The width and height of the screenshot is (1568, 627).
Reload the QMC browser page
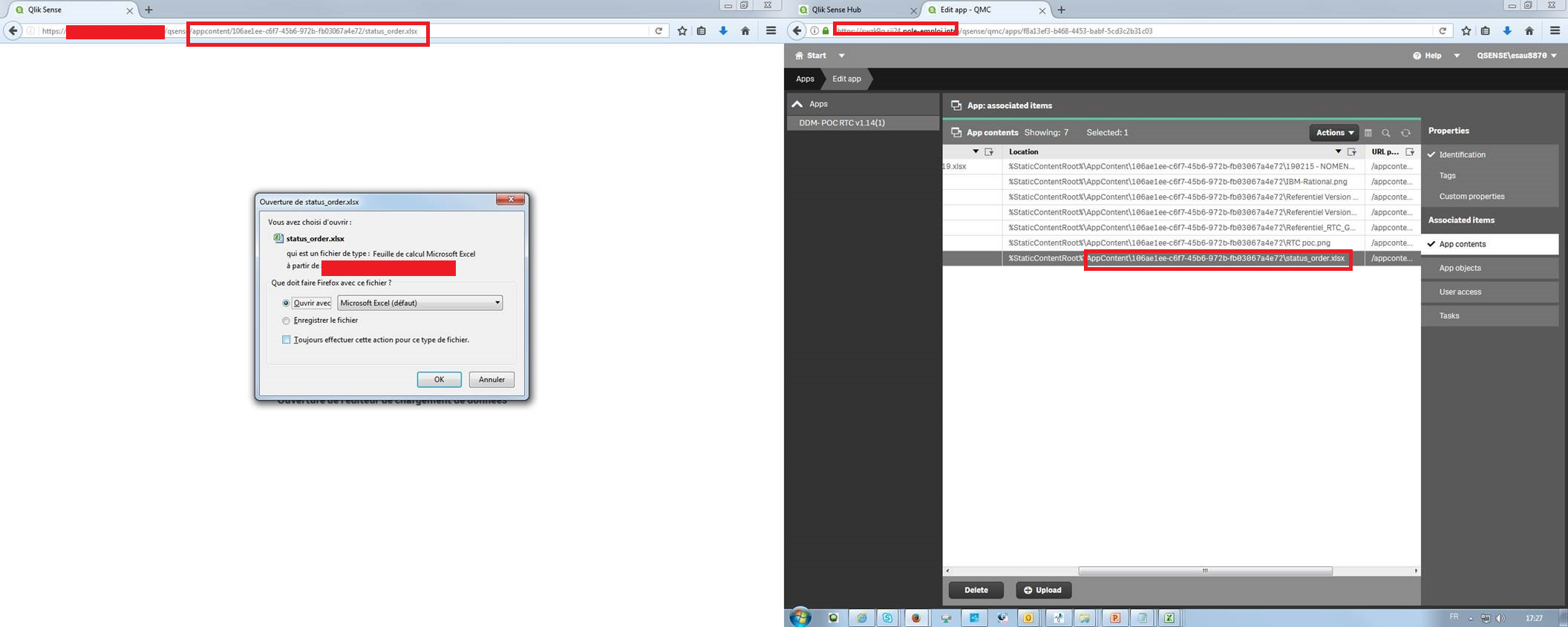(x=1443, y=30)
